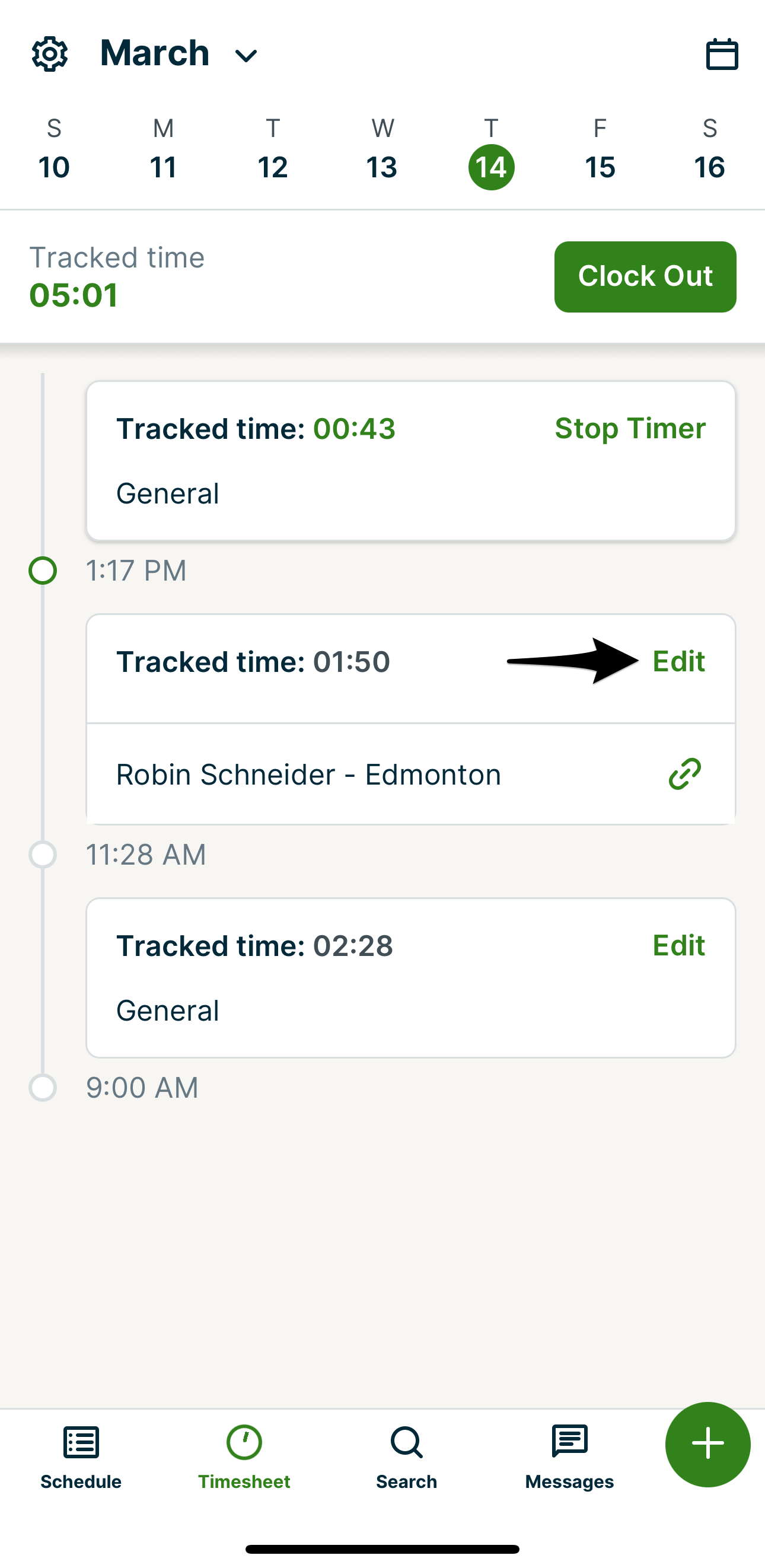
Task: Click the 11:28 AM timeline marker
Action: [43, 855]
